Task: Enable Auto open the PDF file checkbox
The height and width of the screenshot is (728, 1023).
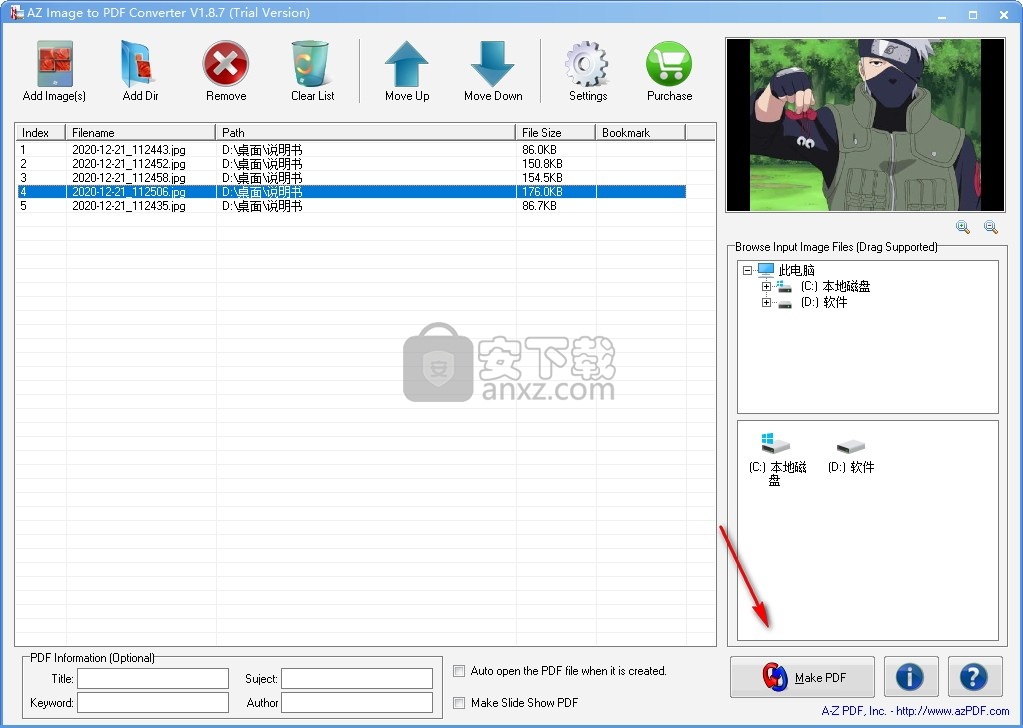Action: coord(459,671)
